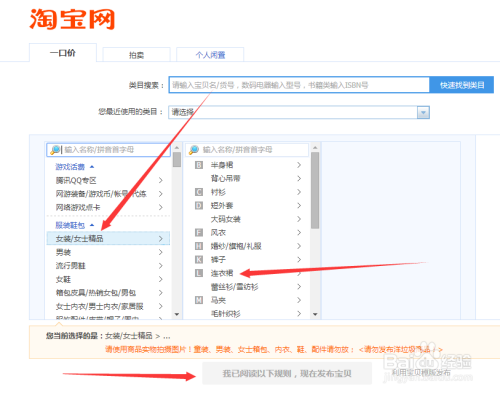The image size is (500, 395).
Task: Click the second column scrollbar thumb
Action: (x=315, y=191)
